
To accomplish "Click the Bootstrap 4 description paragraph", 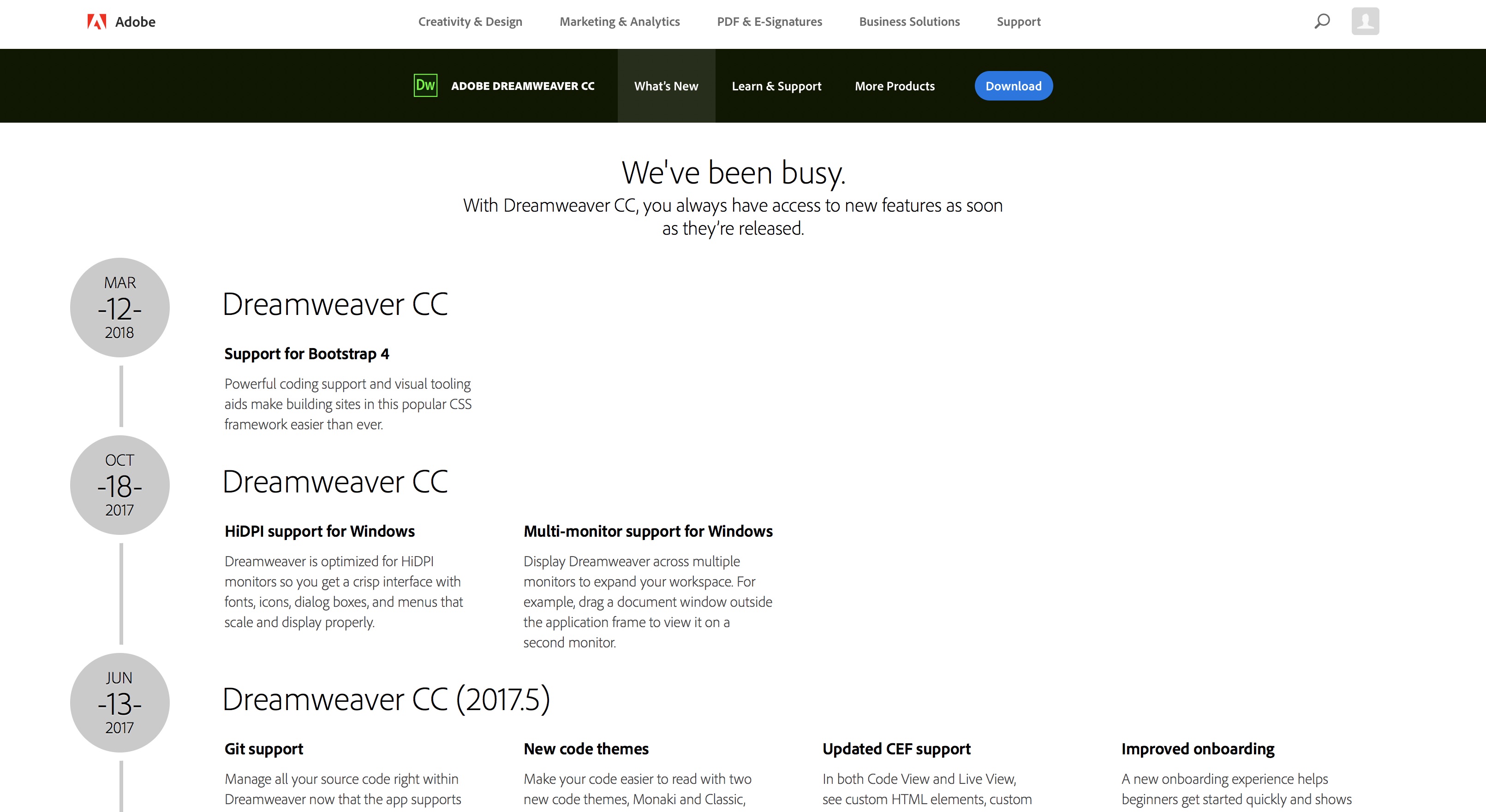I will coord(348,403).
